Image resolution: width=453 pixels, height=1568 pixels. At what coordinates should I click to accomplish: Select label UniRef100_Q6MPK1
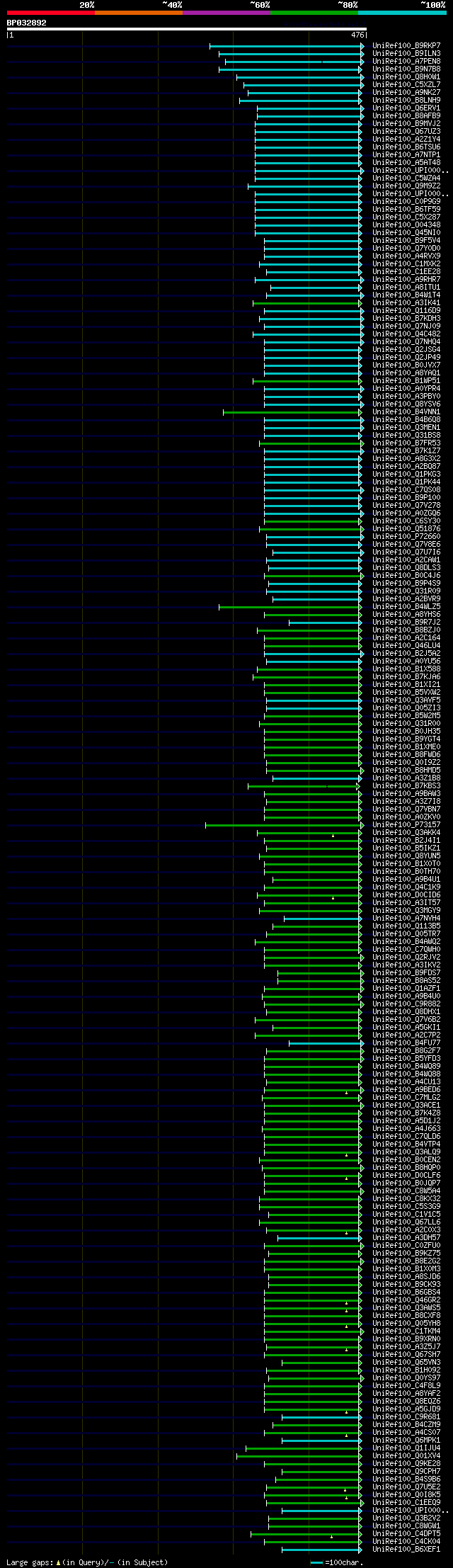click(x=406, y=1440)
